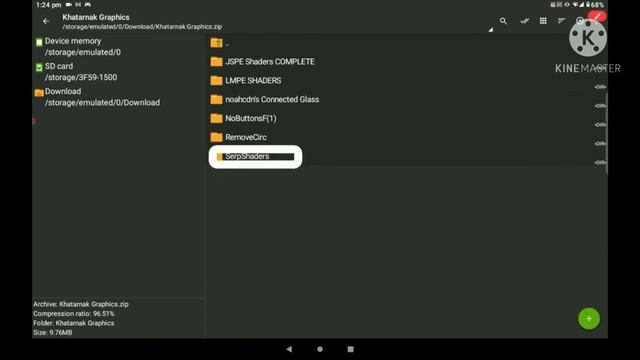640x360 pixels.
Task: Click 'Folder: Khatarnak Graphics' info line
Action: (74, 323)
